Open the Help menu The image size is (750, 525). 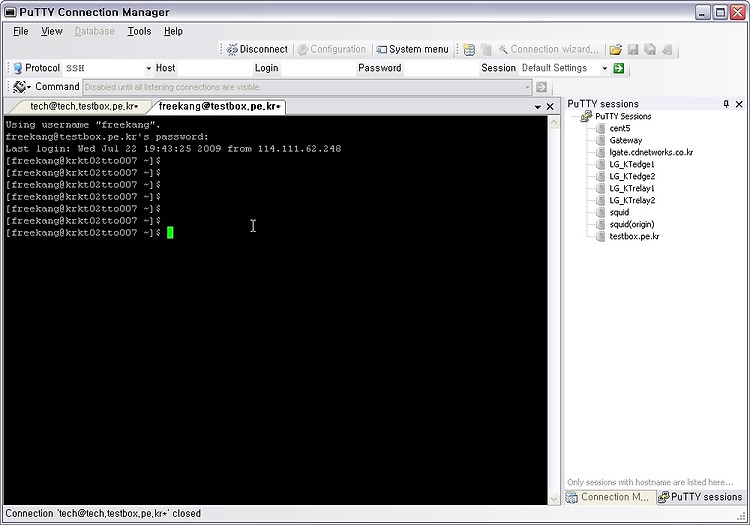click(173, 31)
